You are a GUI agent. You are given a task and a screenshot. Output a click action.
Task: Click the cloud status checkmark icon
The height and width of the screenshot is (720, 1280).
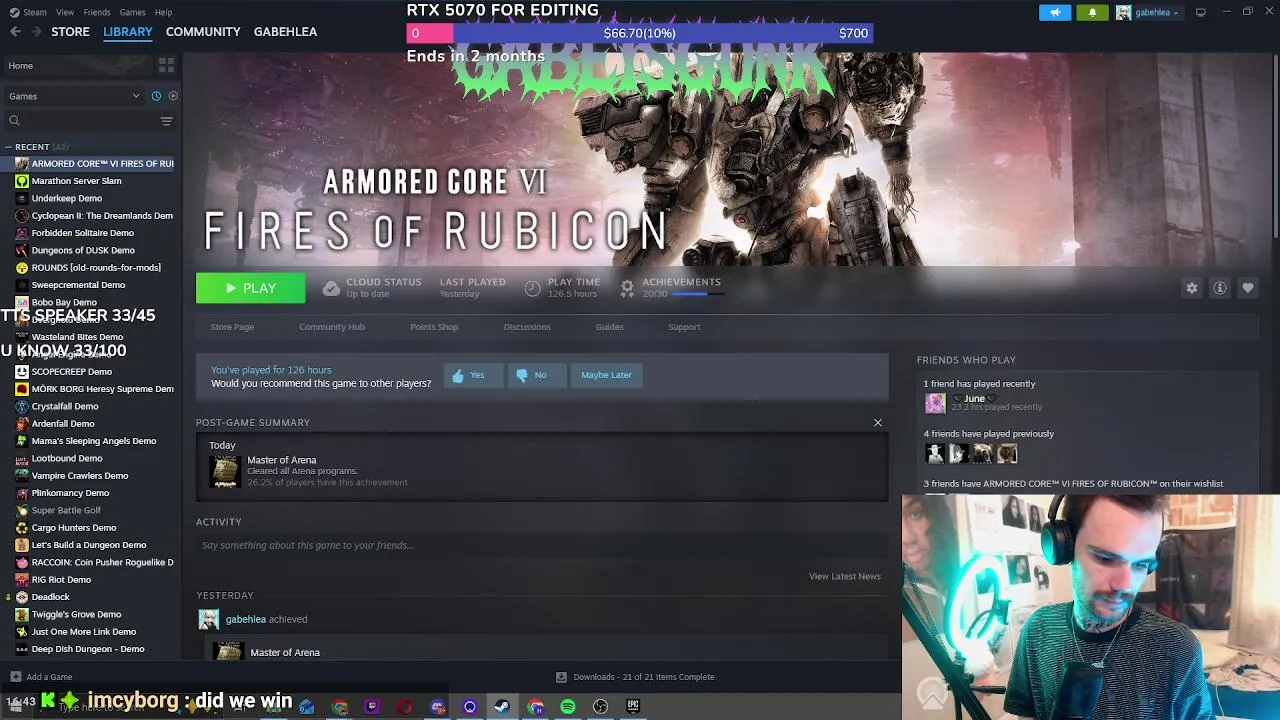pyautogui.click(x=331, y=288)
